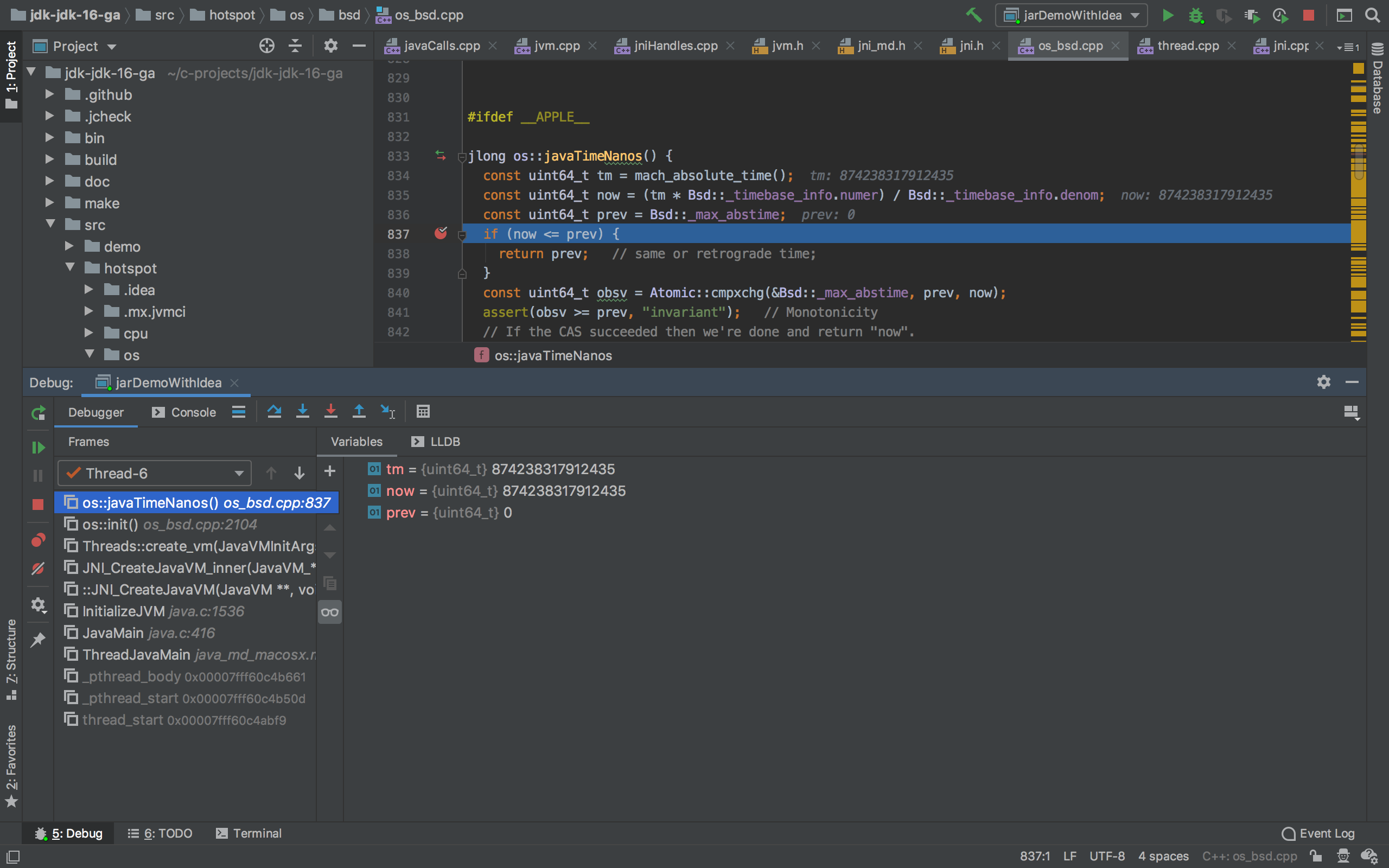Open Event Log in status bar
The height and width of the screenshot is (868, 1389).
point(1319,833)
